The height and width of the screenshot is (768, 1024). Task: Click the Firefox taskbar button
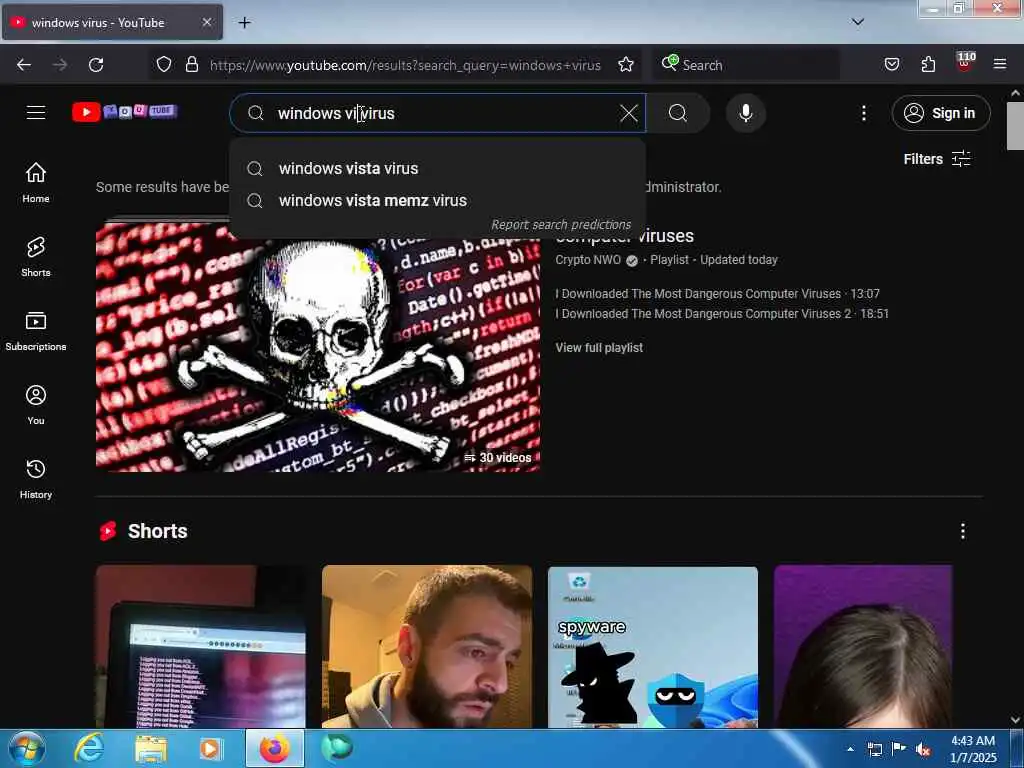[x=275, y=748]
